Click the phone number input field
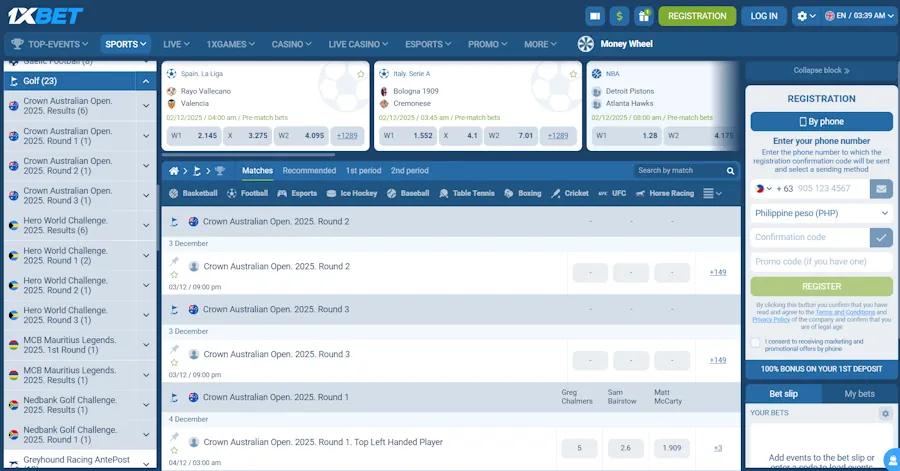Viewport: 900px width, 471px height. tap(831, 189)
